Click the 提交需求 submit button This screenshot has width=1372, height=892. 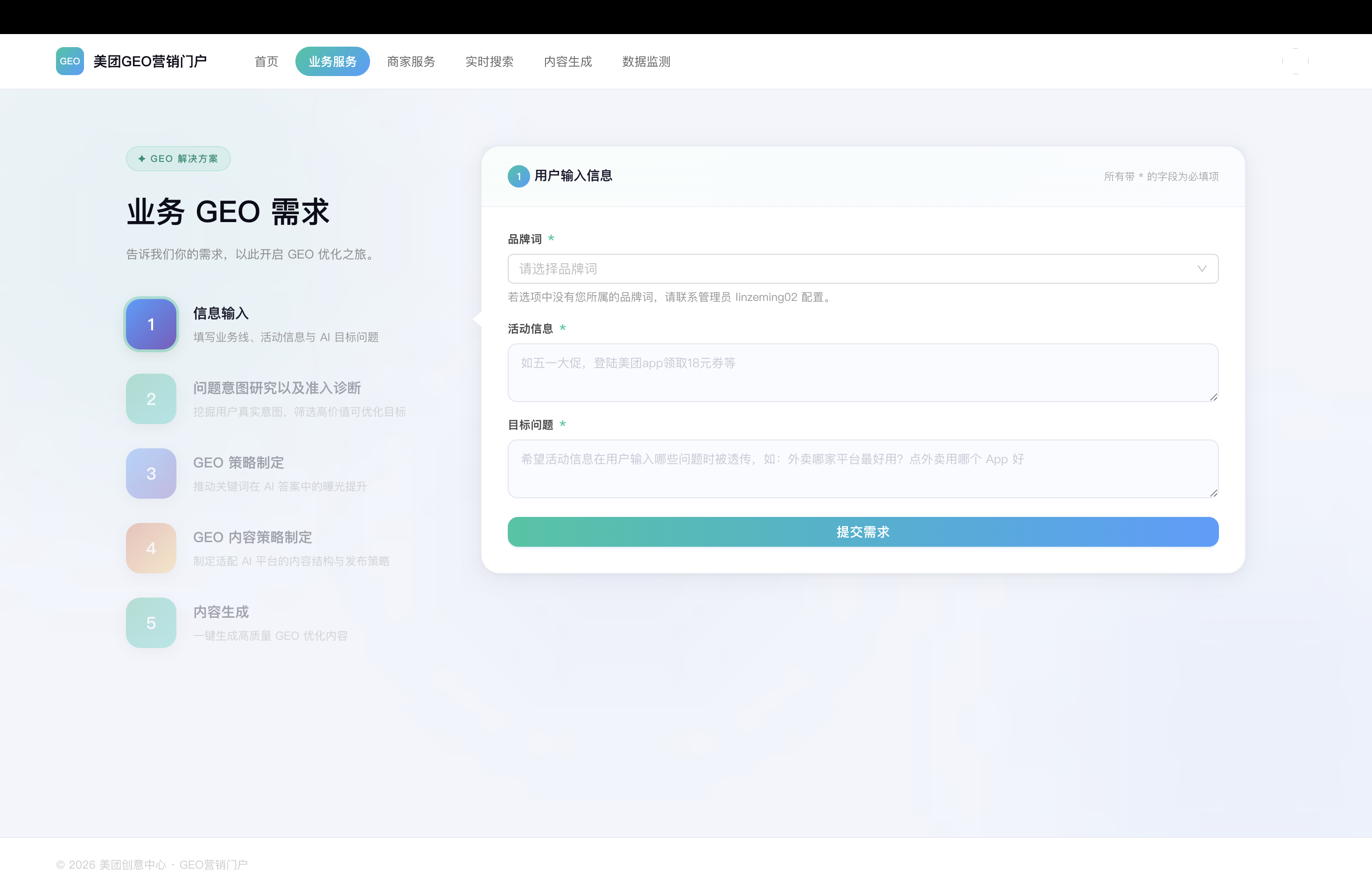click(863, 532)
